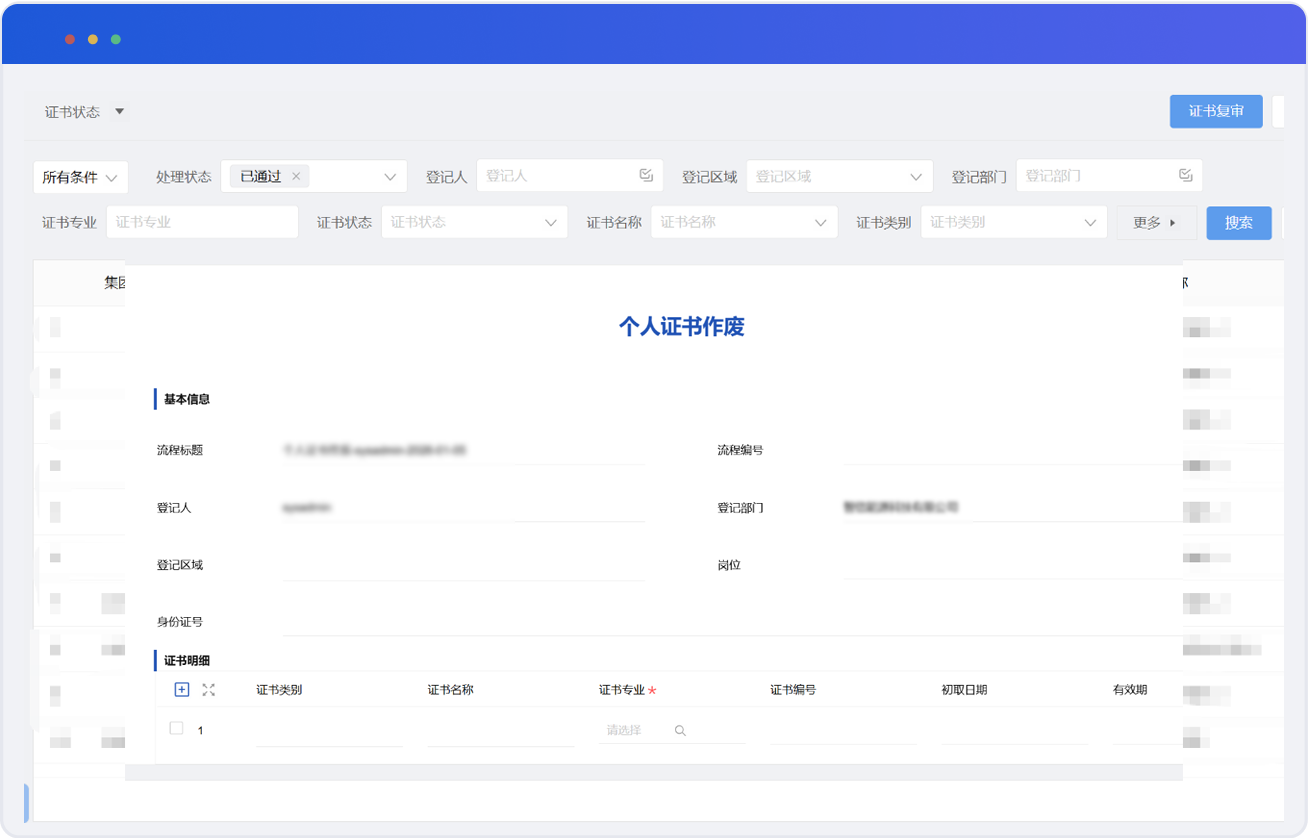
Task: Expand the 更多 filters arrow
Action: (x=1173, y=223)
